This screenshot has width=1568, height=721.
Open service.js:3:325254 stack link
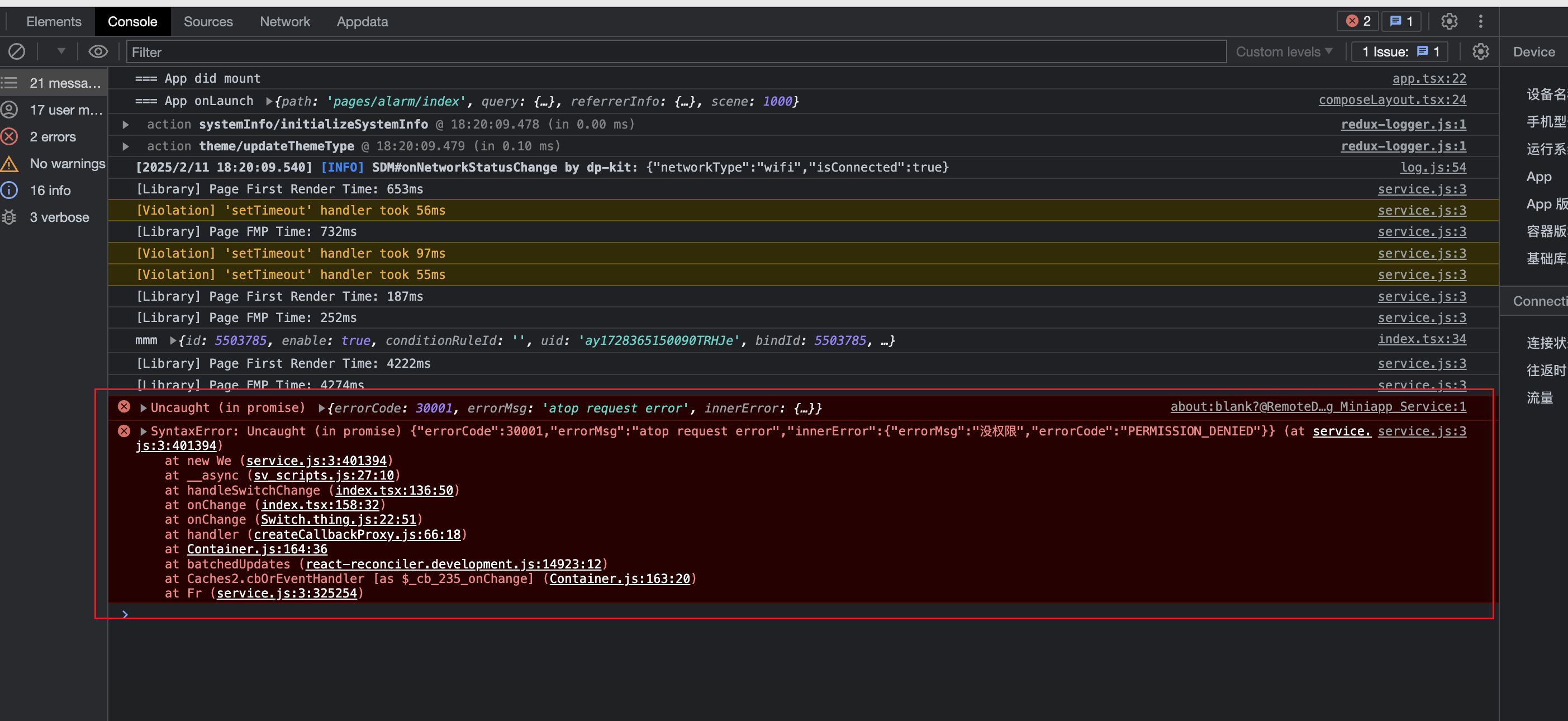pyautogui.click(x=287, y=594)
